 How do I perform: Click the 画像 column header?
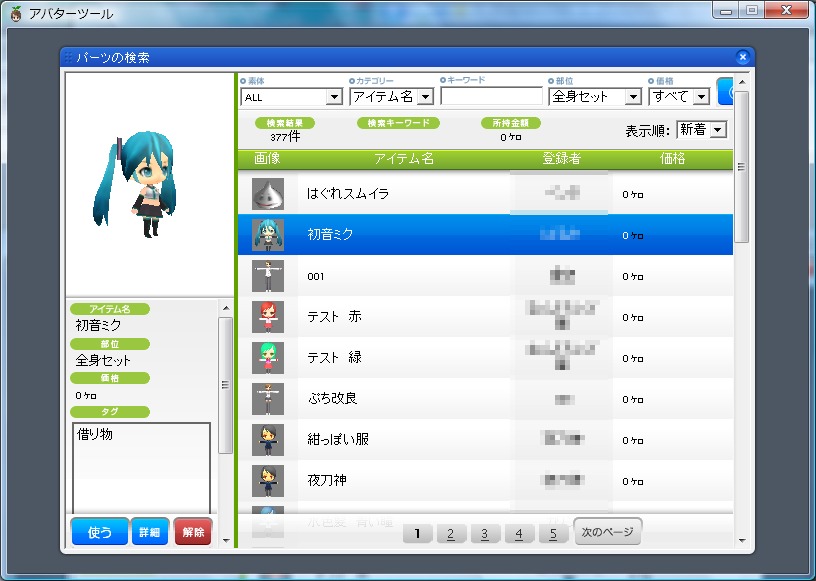click(x=267, y=159)
